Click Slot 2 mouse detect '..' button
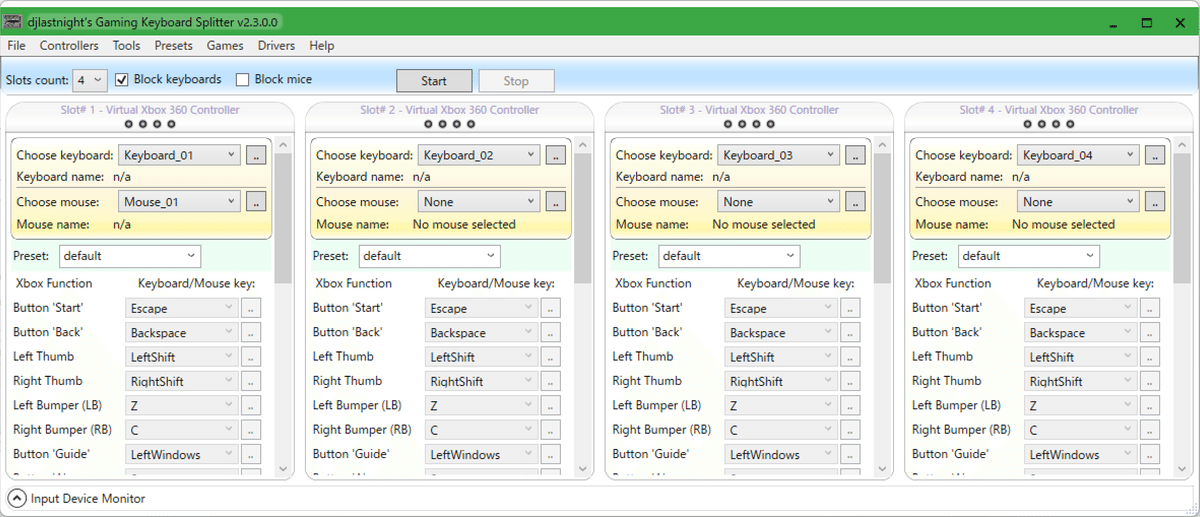 tap(555, 202)
